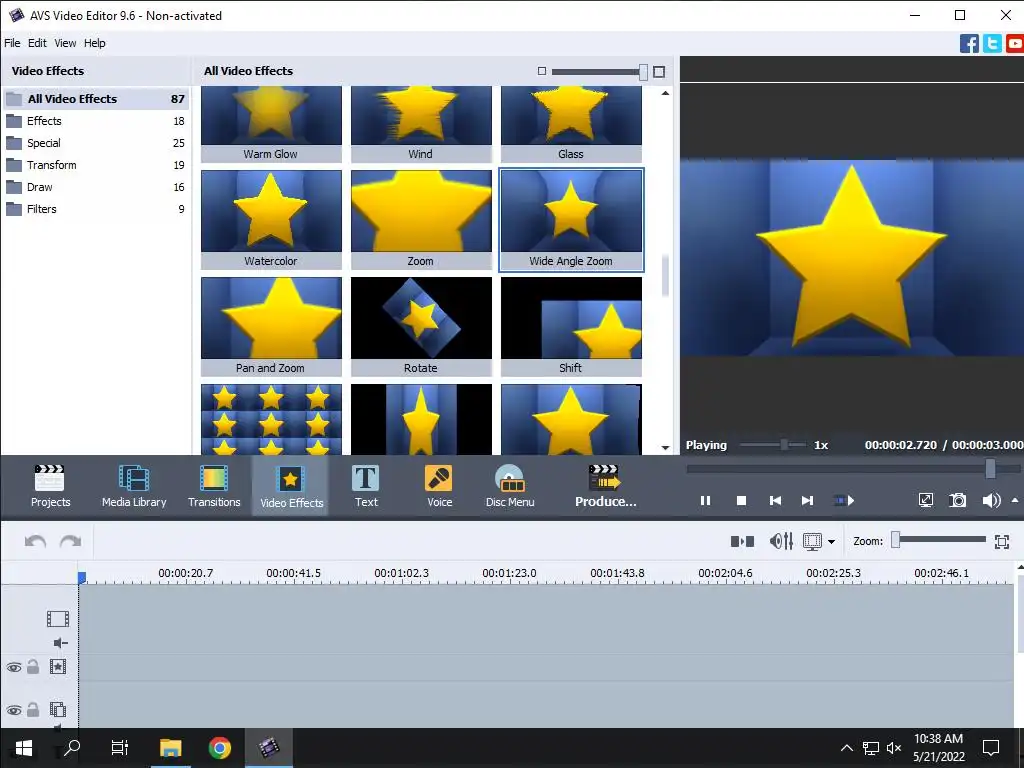Take a snapshot with camera icon

pyautogui.click(x=957, y=501)
